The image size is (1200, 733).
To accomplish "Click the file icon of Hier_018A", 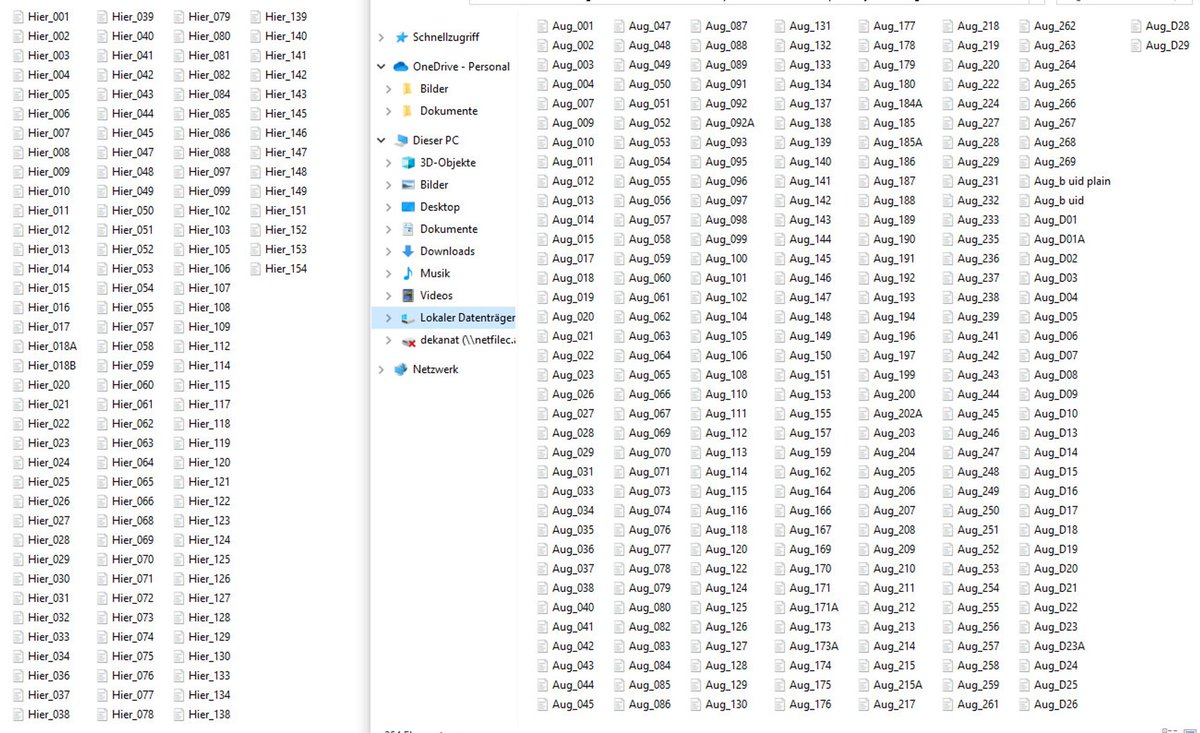I will (18, 347).
